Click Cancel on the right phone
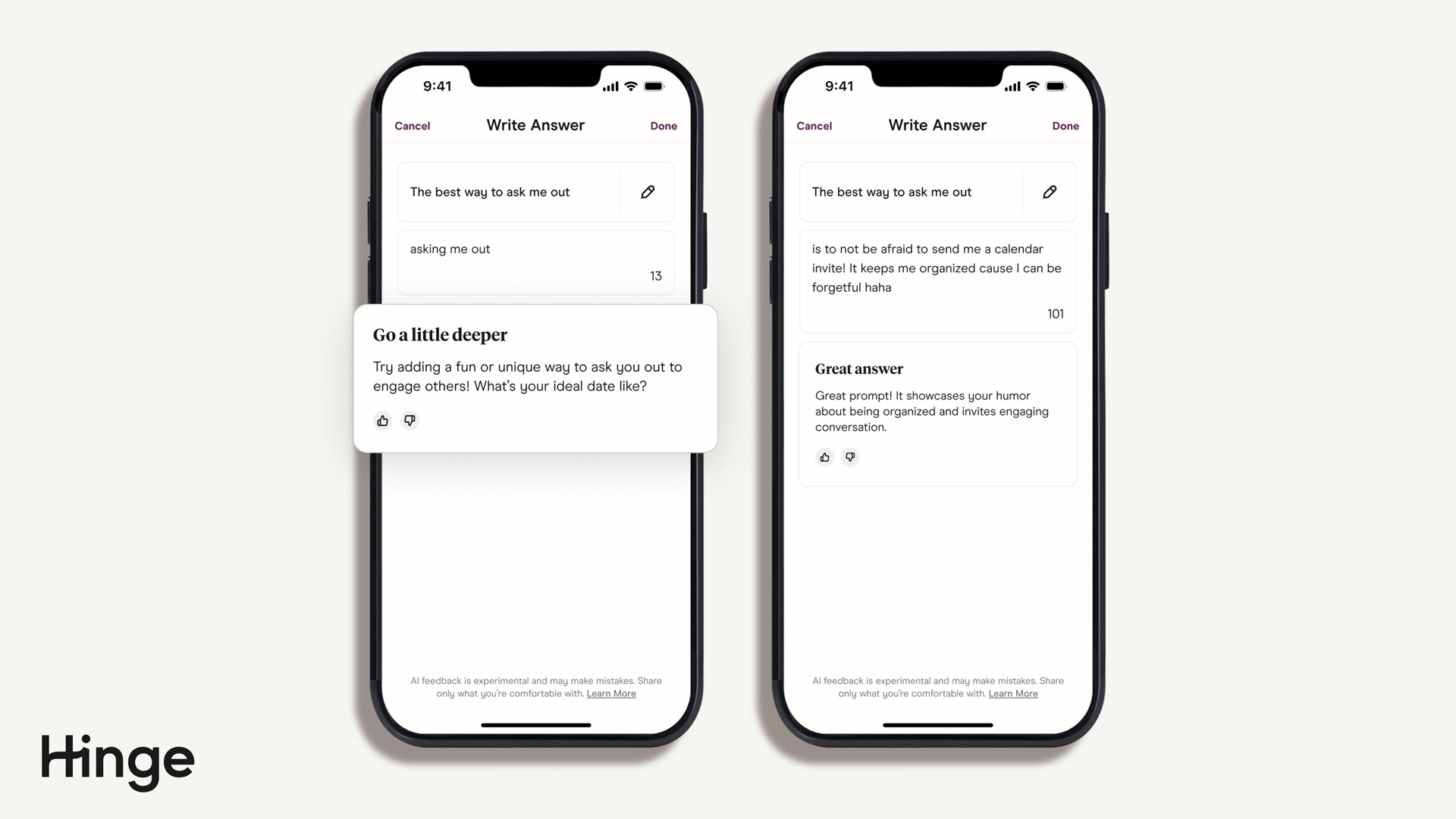The width and height of the screenshot is (1456, 819). [x=814, y=125]
